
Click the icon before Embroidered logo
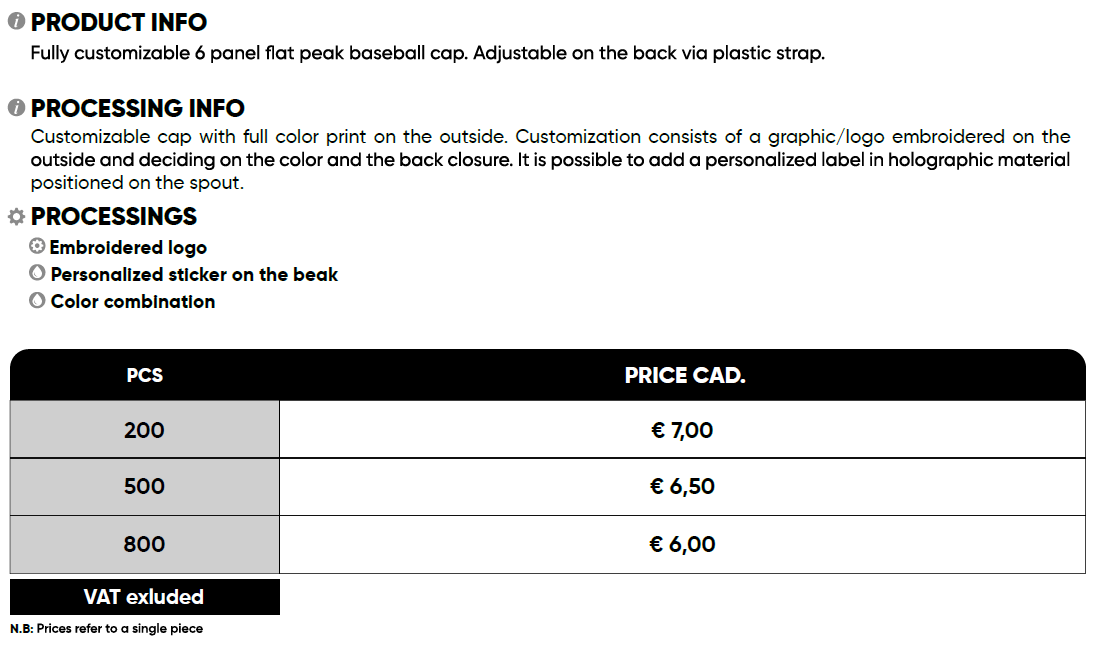pos(37,246)
